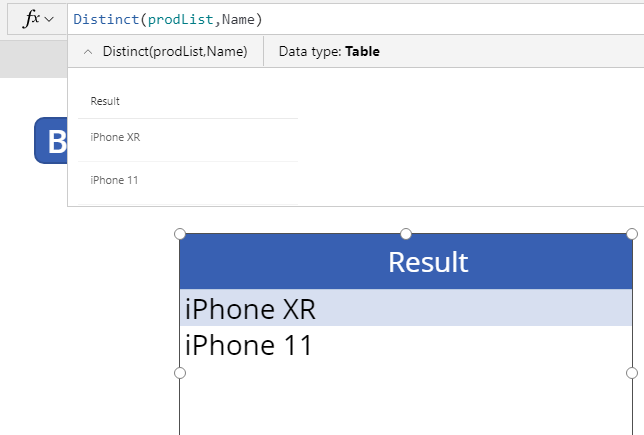Image resolution: width=644 pixels, height=435 pixels.
Task: Select the iPhone 11 row in data table
Action: [x=406, y=344]
